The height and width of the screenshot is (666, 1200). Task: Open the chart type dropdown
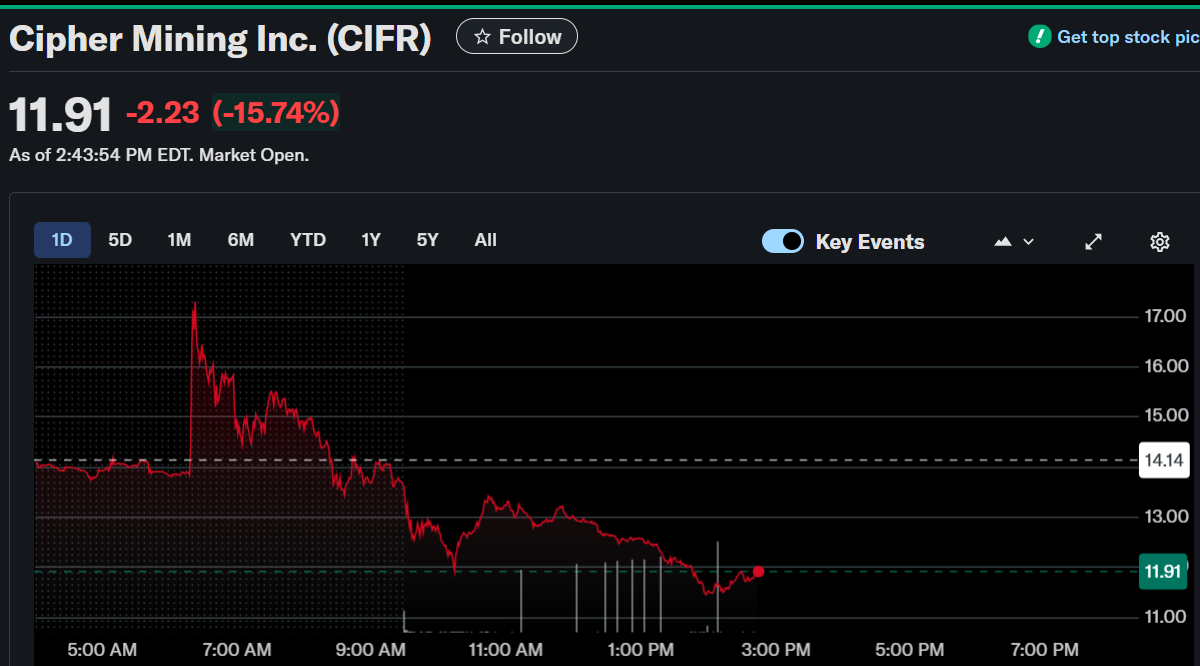tap(1014, 242)
